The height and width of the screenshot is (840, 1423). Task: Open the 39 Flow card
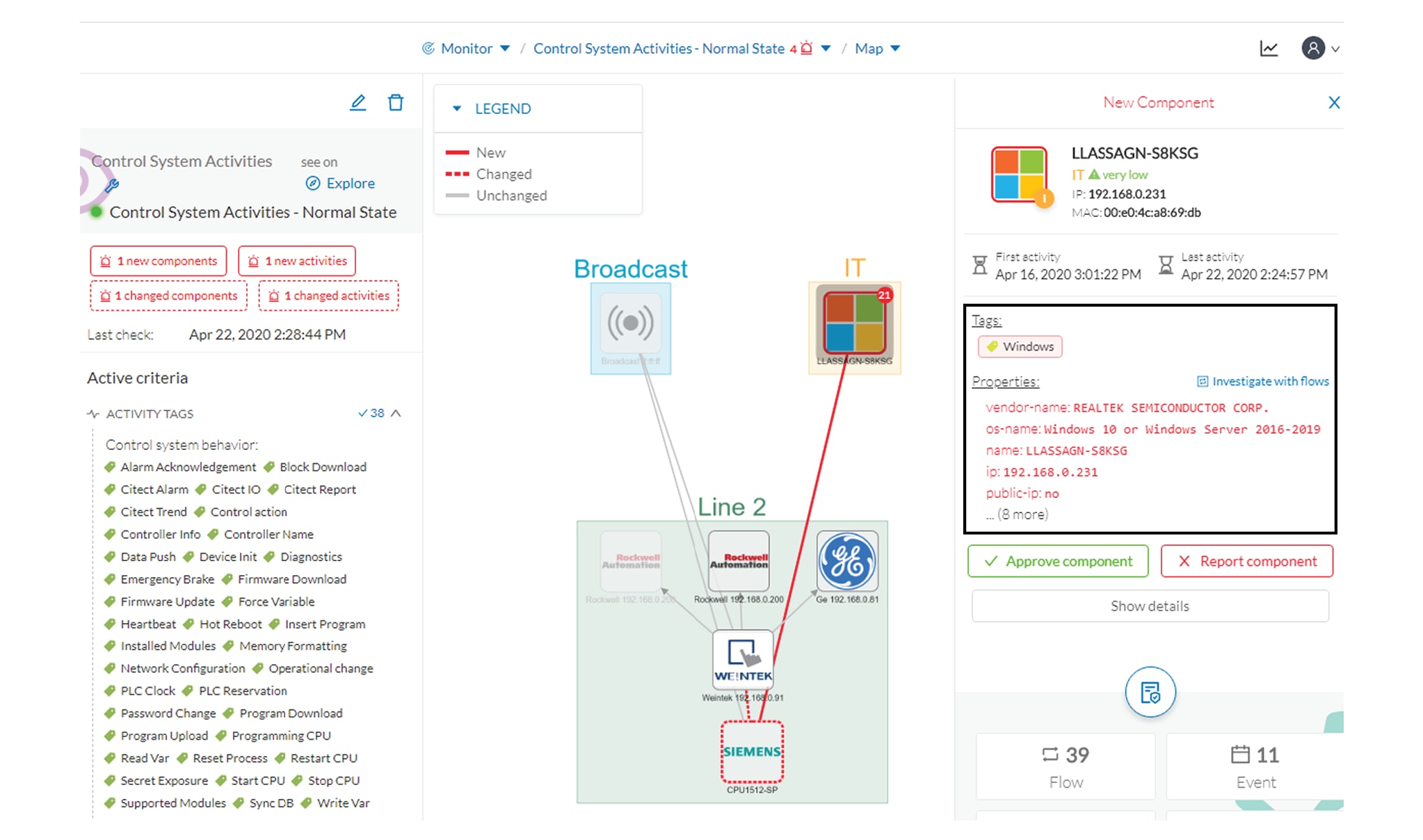click(1066, 767)
